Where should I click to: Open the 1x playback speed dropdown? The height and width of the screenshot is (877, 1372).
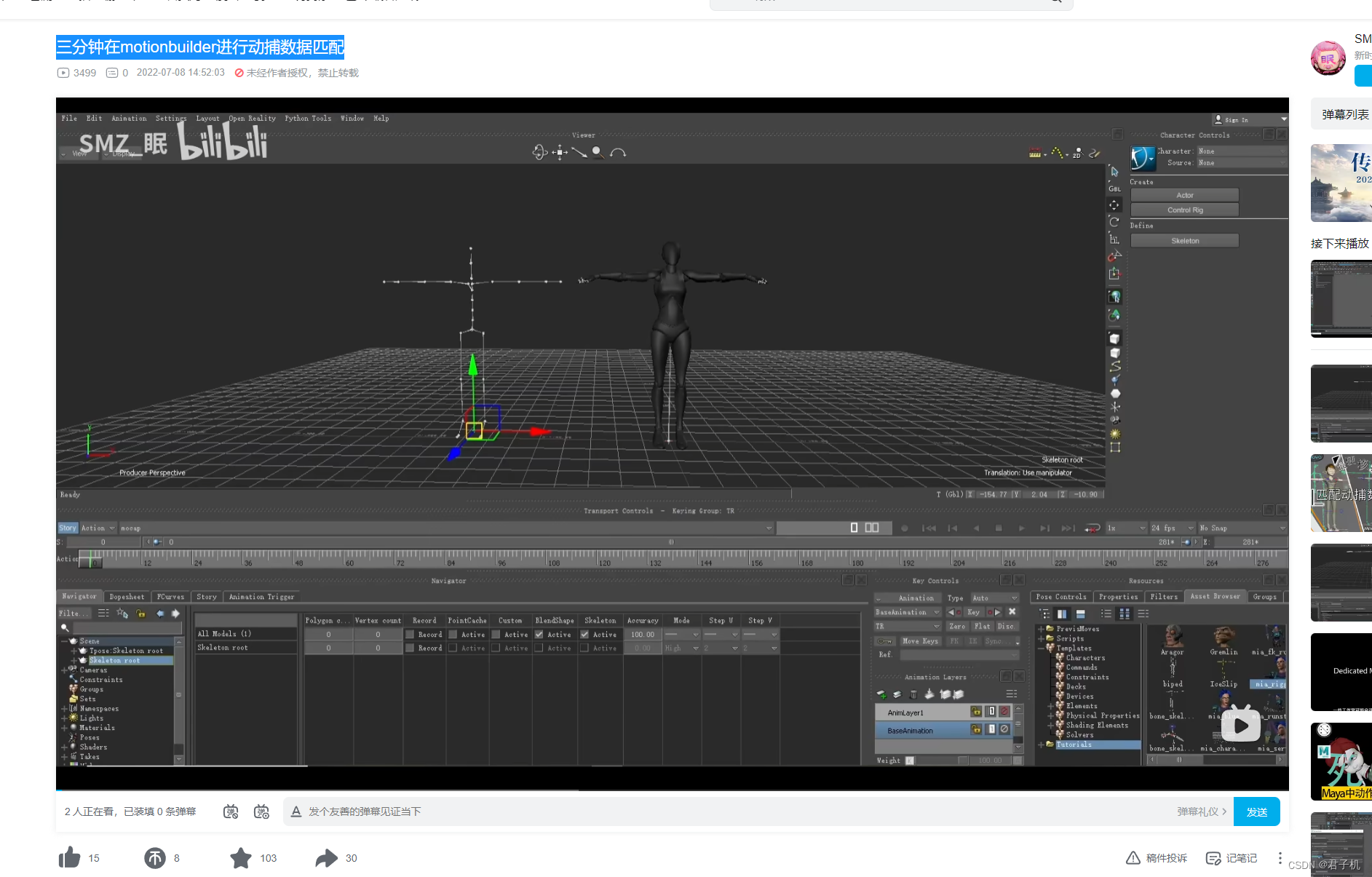click(1126, 528)
